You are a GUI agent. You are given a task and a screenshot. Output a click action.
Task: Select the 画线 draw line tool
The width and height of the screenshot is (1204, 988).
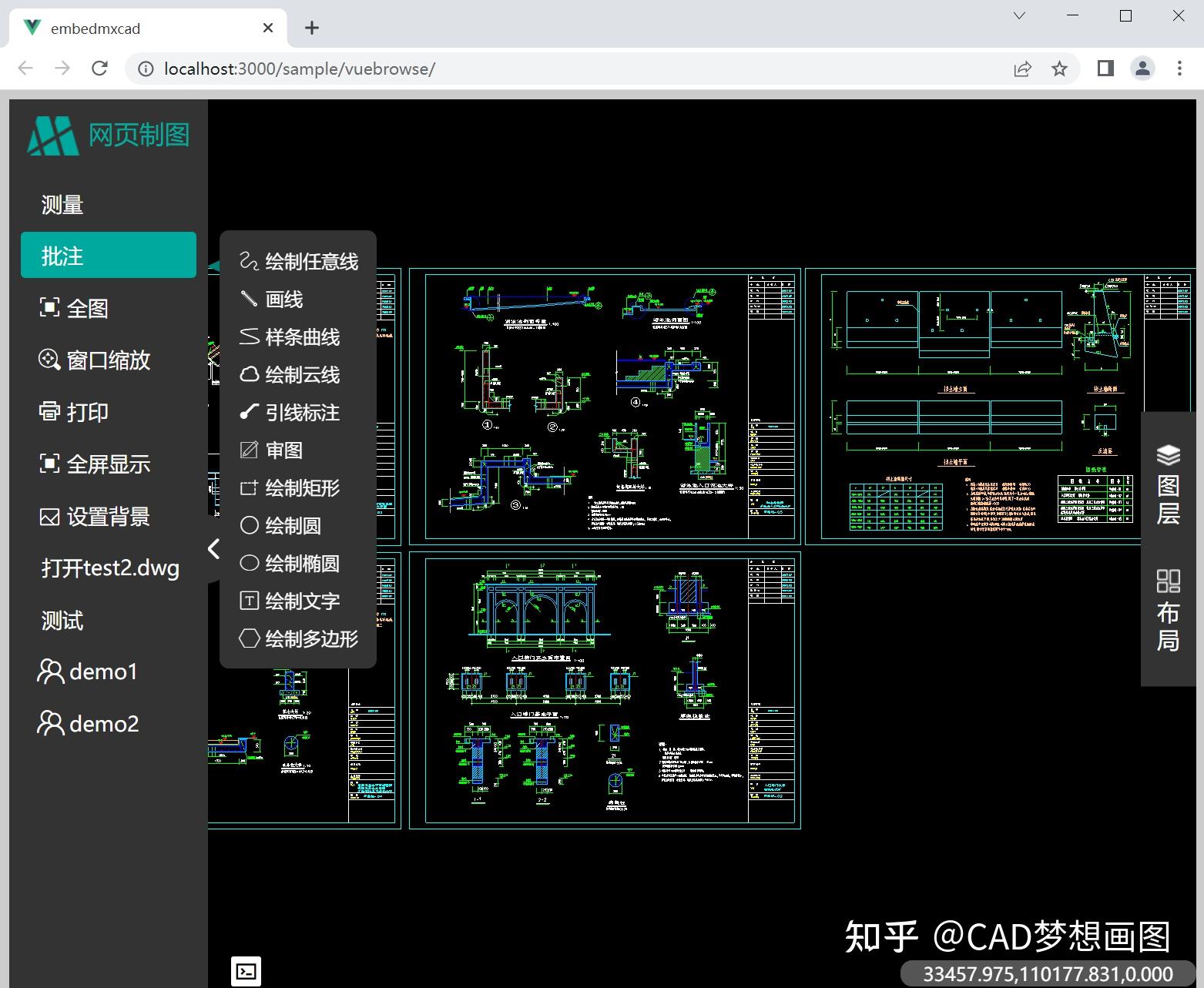(282, 299)
